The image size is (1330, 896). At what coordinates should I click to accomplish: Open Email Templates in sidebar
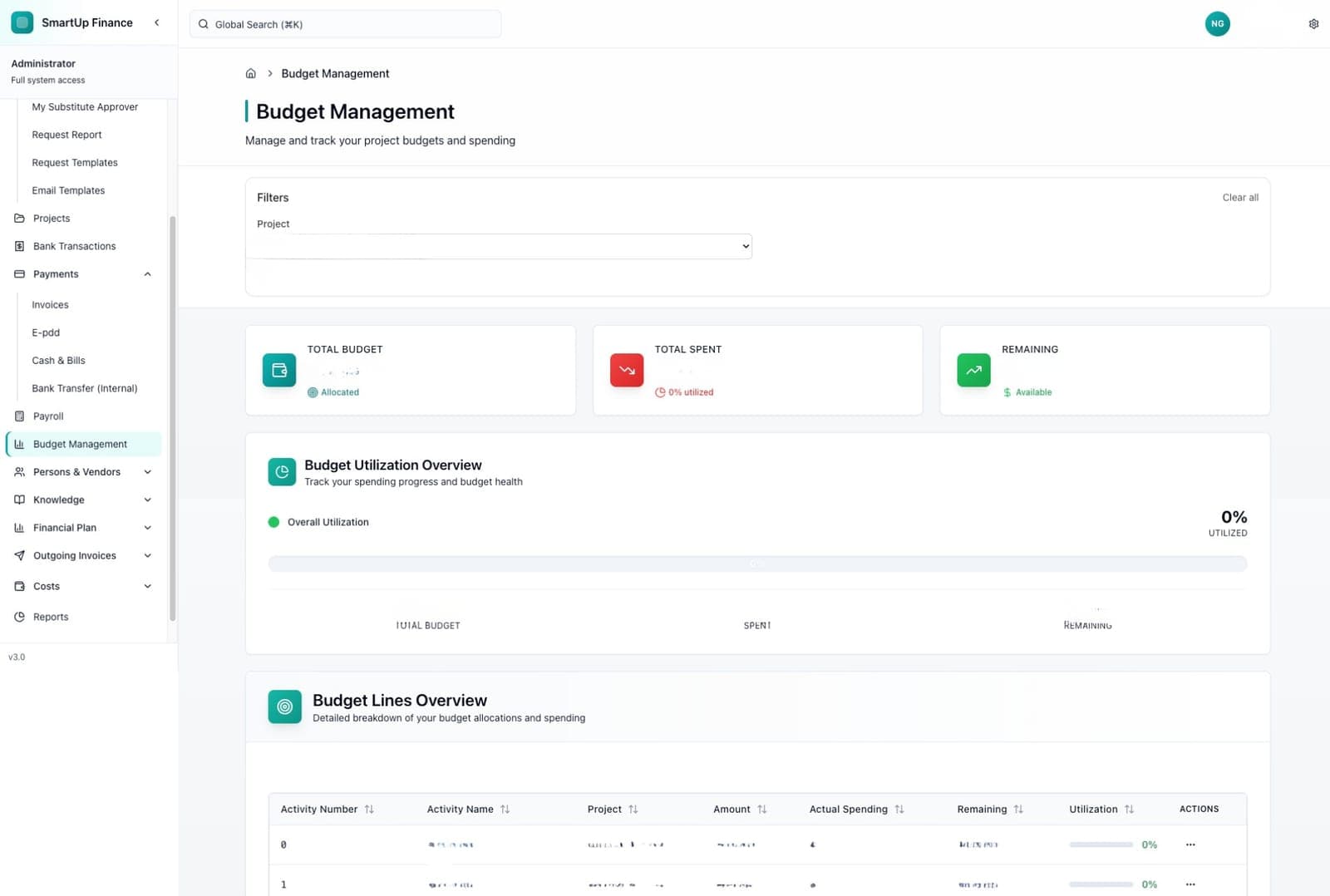click(x=68, y=190)
